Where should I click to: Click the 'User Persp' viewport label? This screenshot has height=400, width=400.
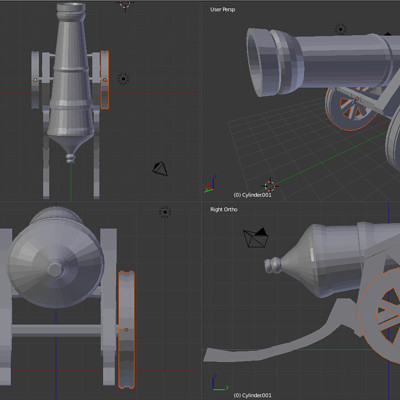(222, 9)
